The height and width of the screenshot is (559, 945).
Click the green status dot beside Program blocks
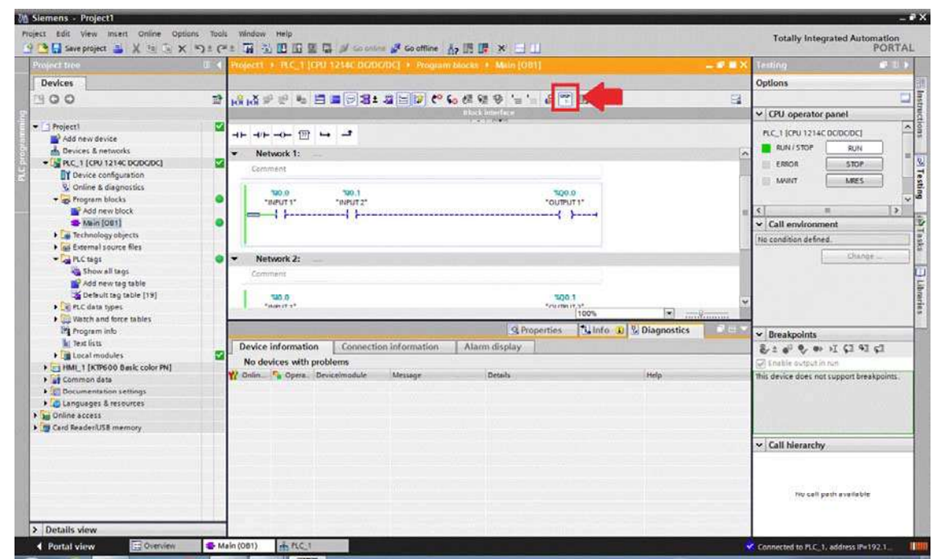pyautogui.click(x=219, y=199)
